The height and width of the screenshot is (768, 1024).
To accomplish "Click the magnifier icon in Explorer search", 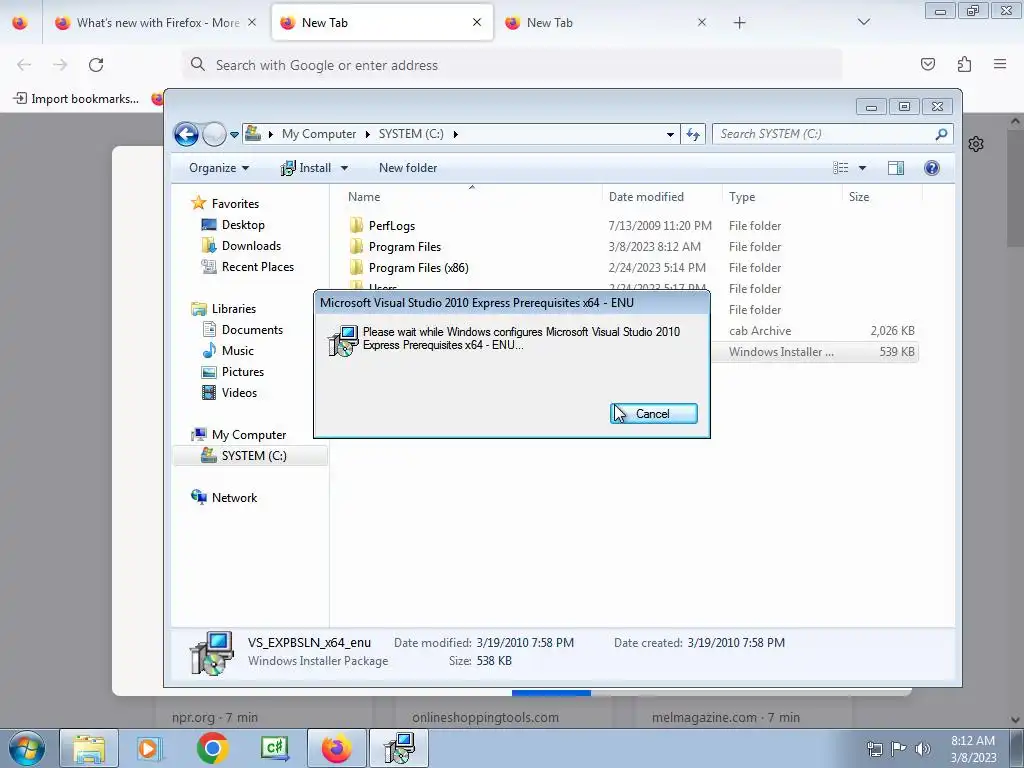I will click(x=941, y=134).
